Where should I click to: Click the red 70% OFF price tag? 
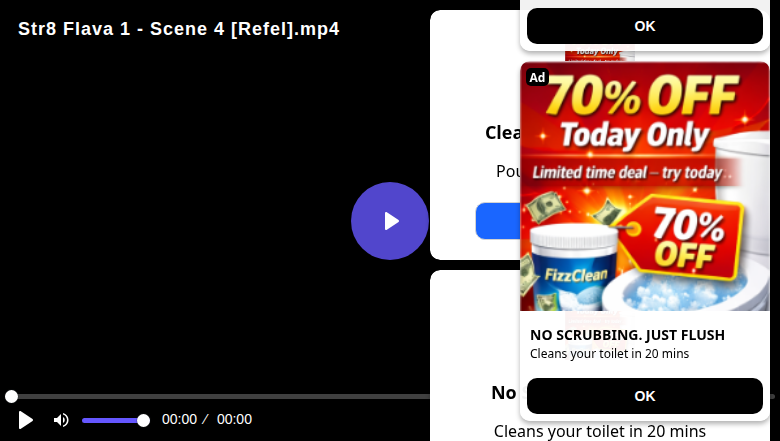pyautogui.click(x=684, y=238)
